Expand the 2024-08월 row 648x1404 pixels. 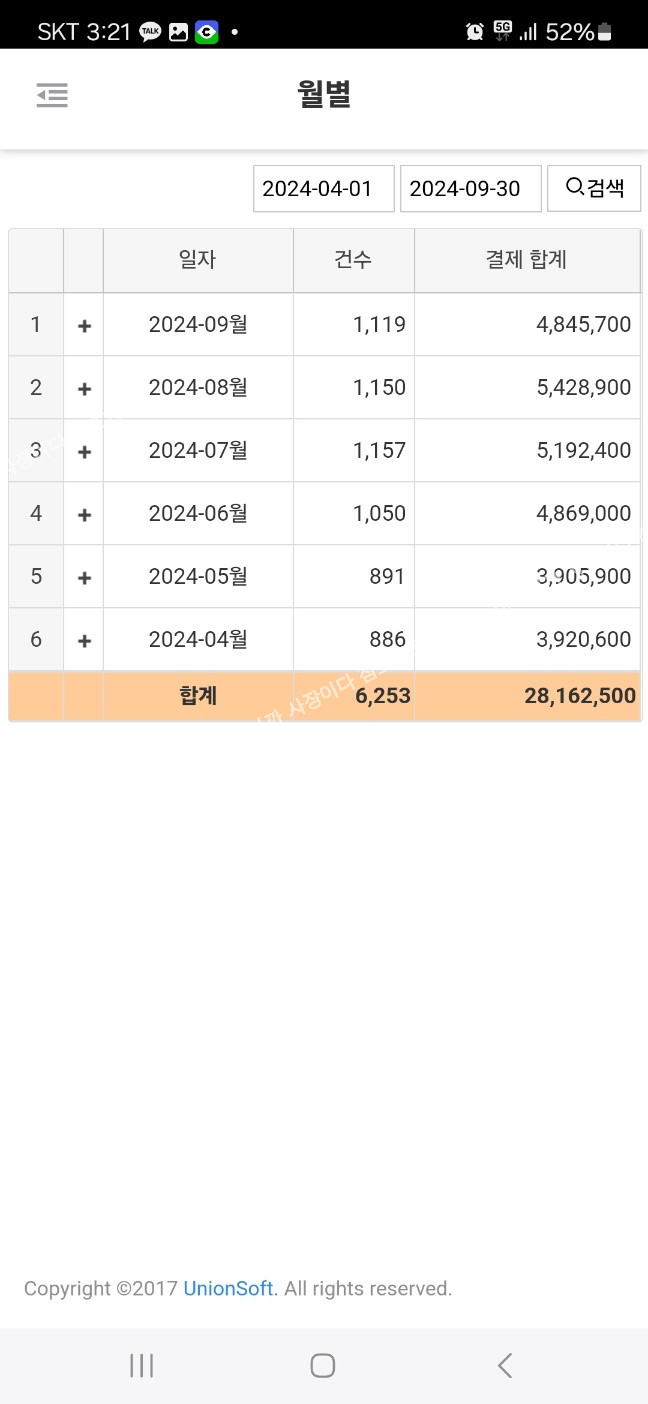click(84, 388)
